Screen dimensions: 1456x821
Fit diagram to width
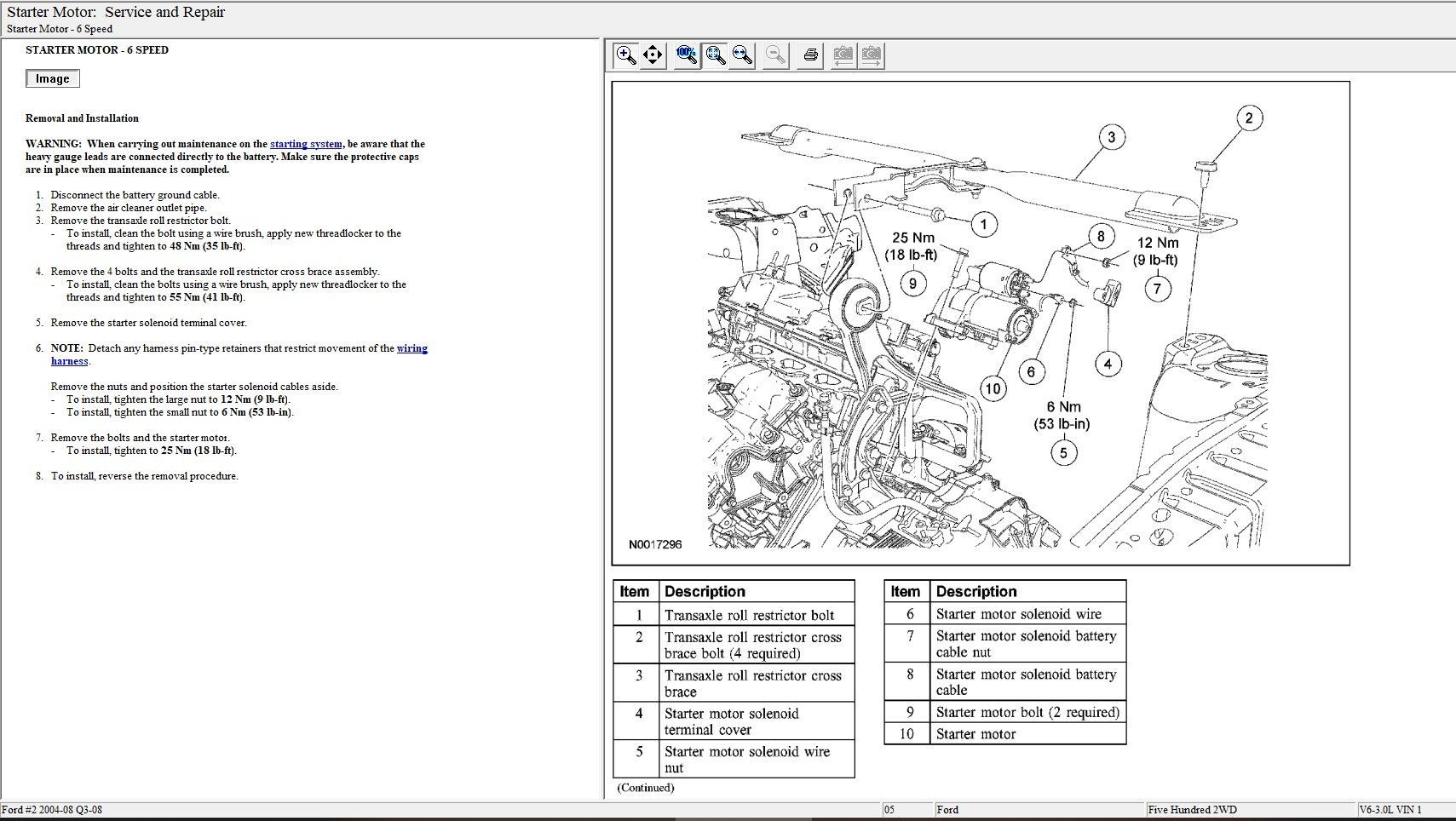[743, 55]
